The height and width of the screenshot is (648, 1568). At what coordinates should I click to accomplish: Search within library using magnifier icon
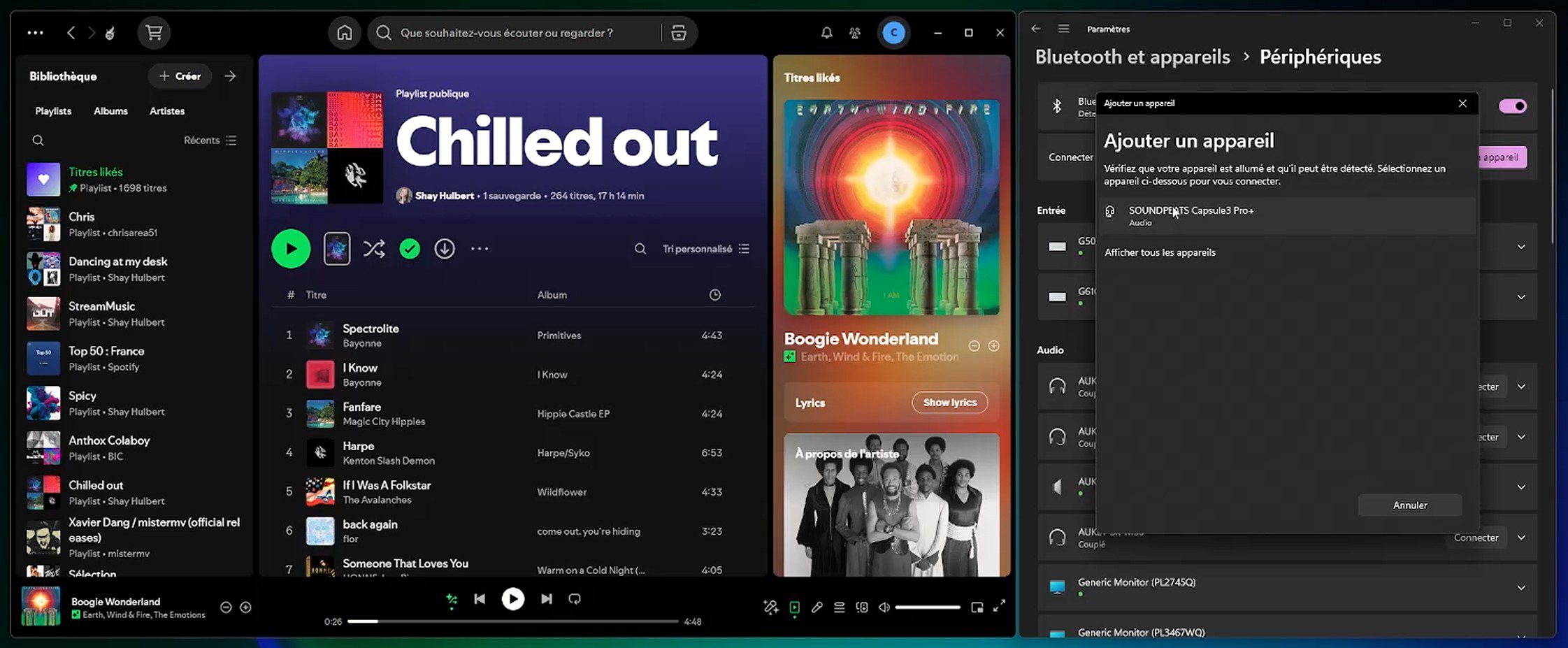(38, 141)
